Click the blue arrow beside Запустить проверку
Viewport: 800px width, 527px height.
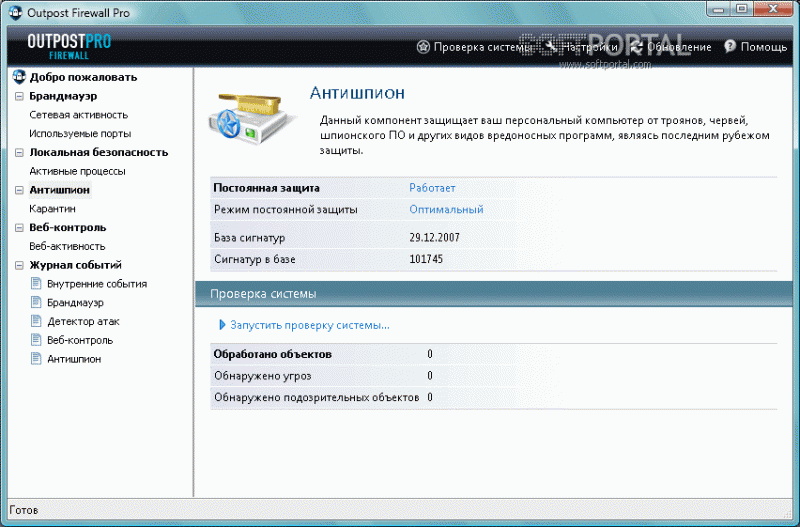[222, 325]
